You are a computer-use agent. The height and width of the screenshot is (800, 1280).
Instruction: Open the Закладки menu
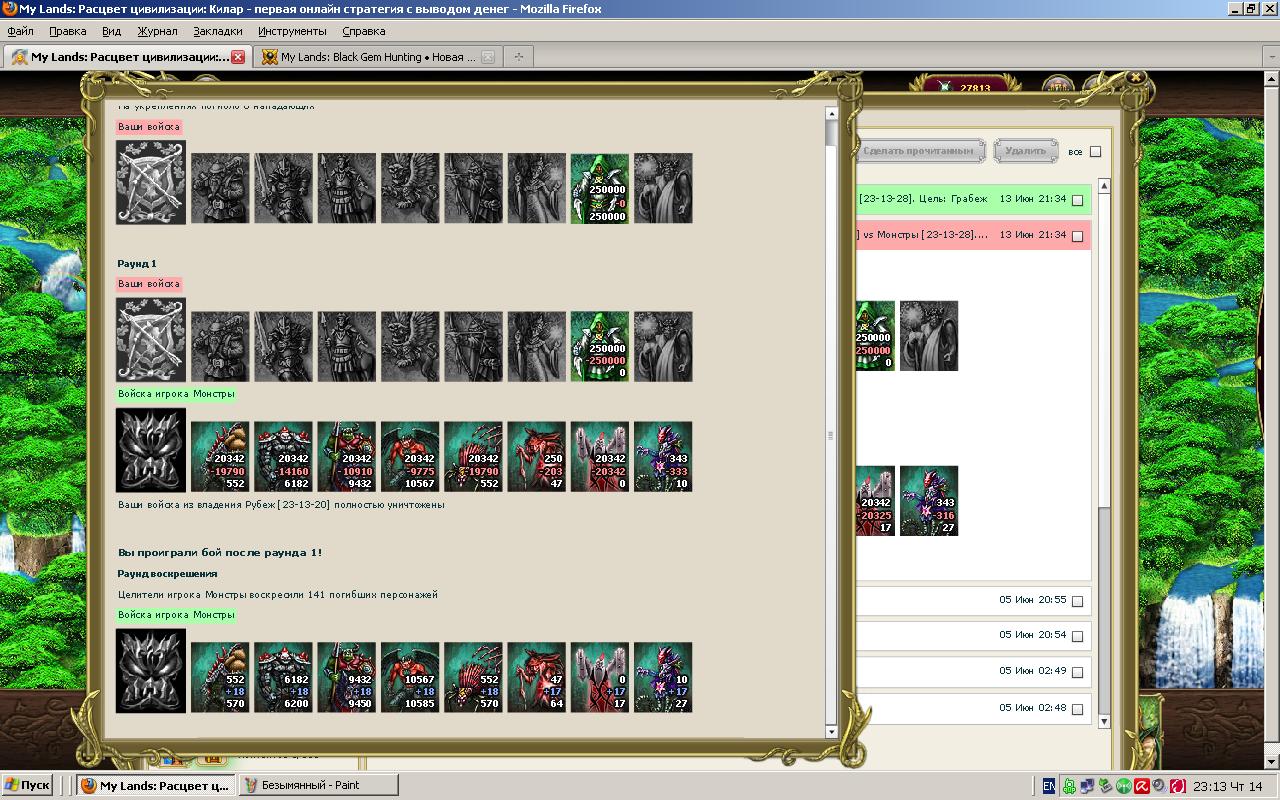[x=217, y=31]
